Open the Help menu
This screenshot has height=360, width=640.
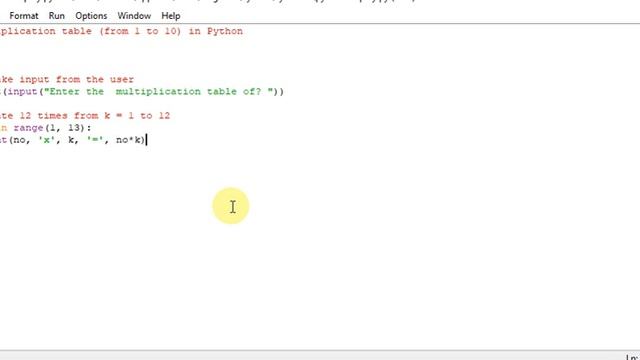171,16
